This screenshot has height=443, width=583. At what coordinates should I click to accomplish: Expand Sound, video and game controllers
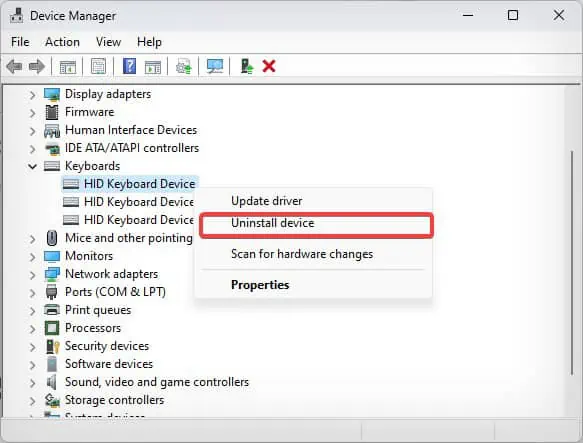pyautogui.click(x=33, y=383)
